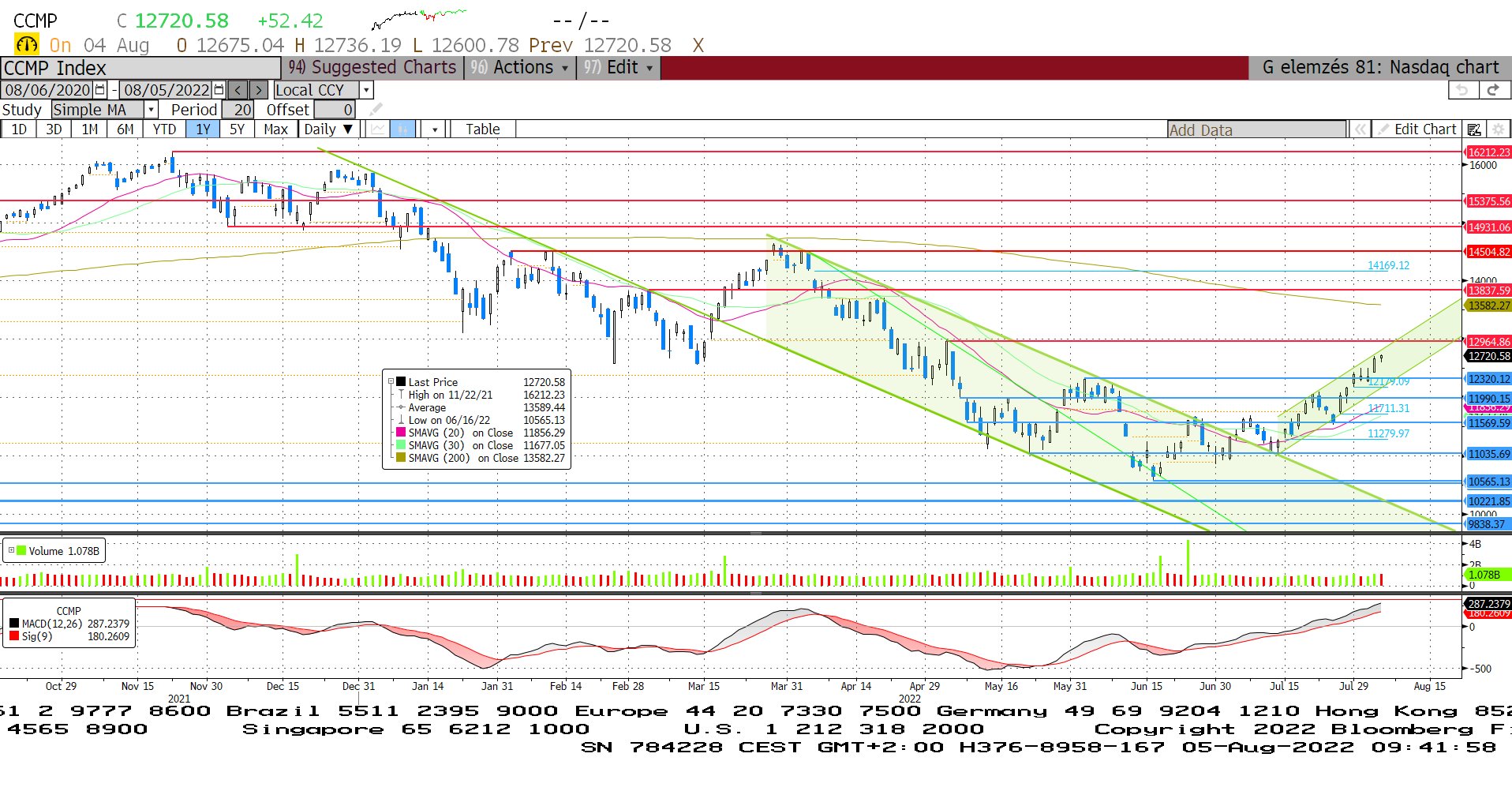Click the Edit Chart button

(1417, 129)
